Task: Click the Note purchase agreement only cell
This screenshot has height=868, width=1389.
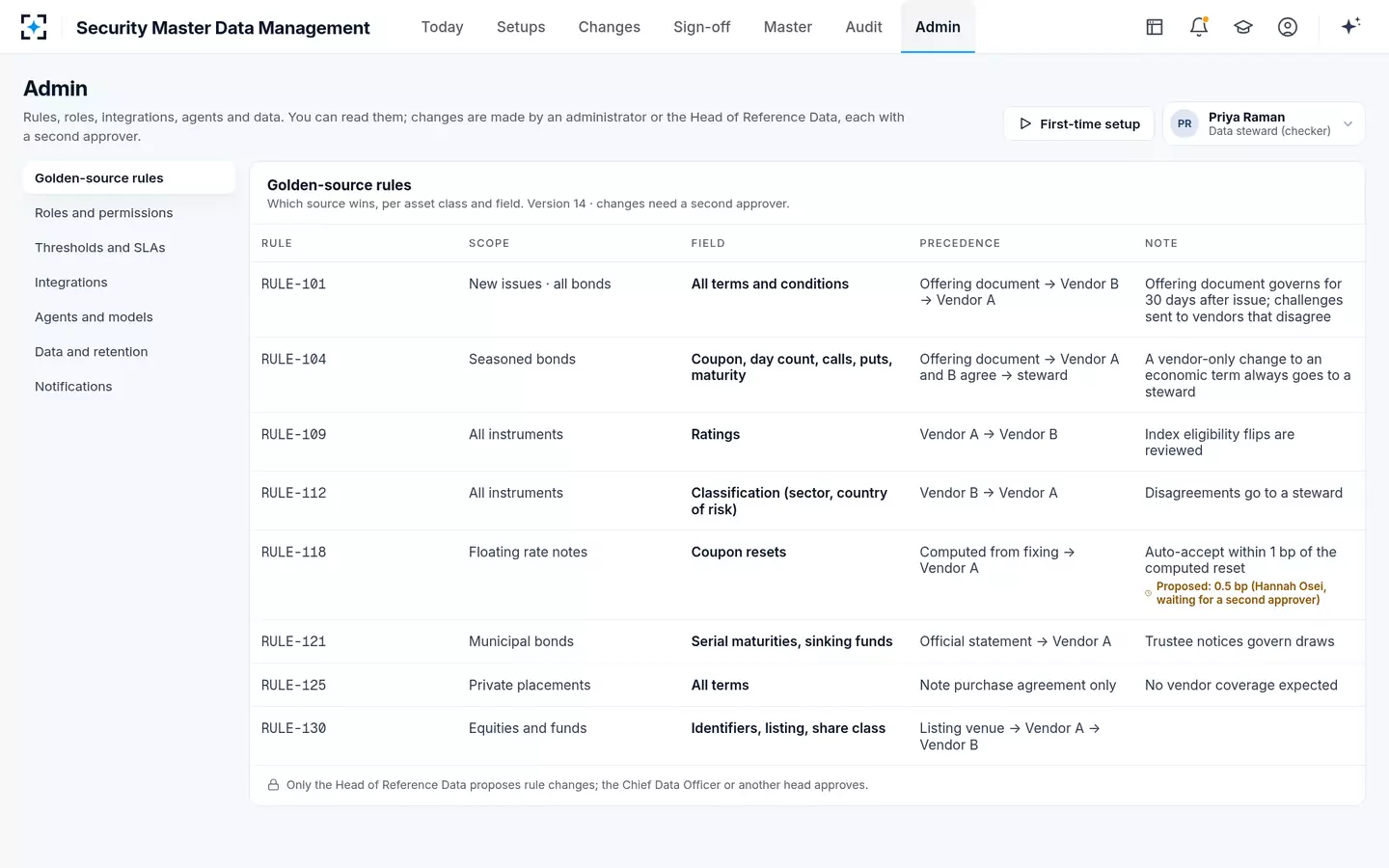Action: point(1018,686)
